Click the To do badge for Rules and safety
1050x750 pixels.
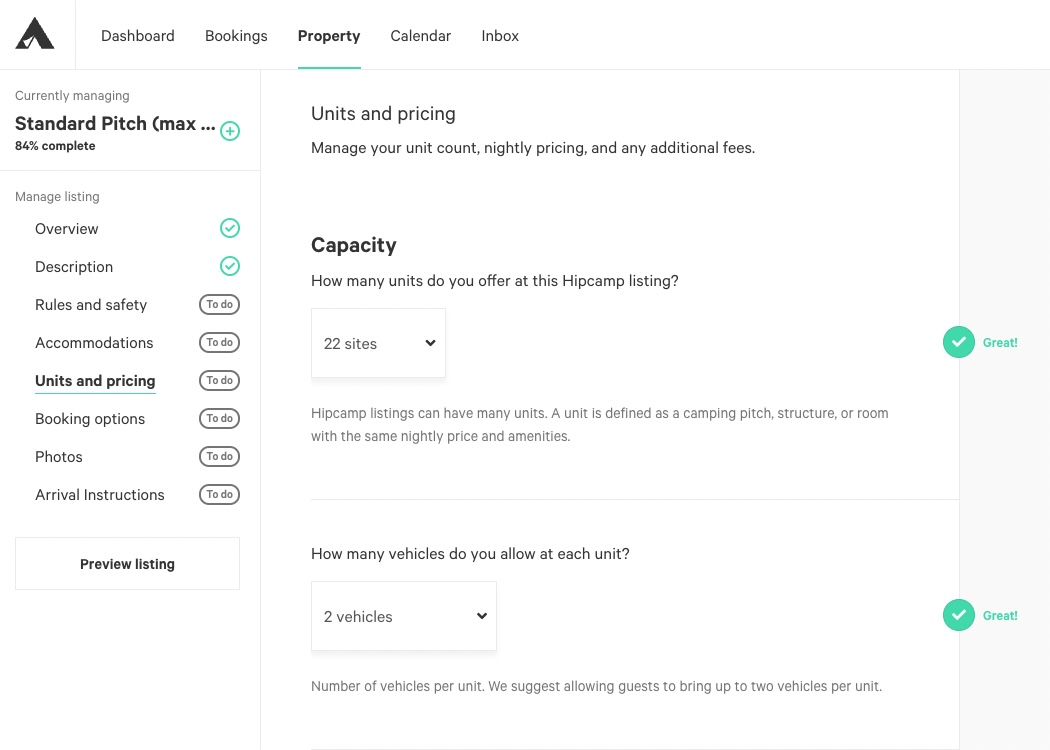pyautogui.click(x=219, y=305)
